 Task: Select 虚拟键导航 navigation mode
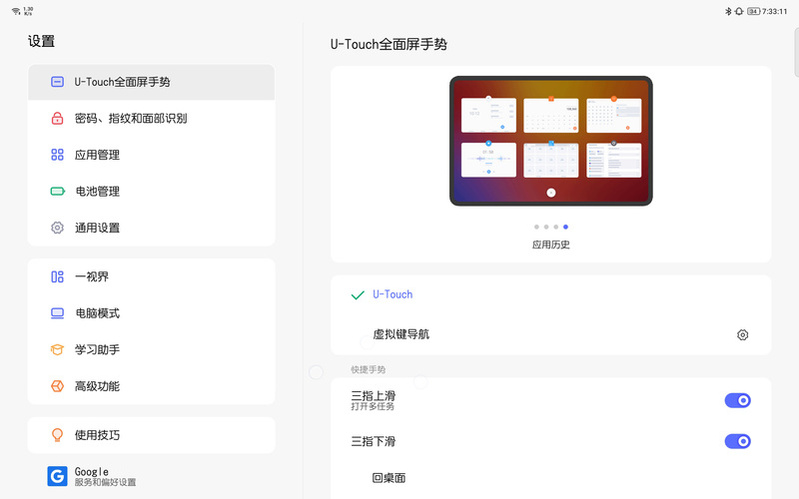[400, 335]
